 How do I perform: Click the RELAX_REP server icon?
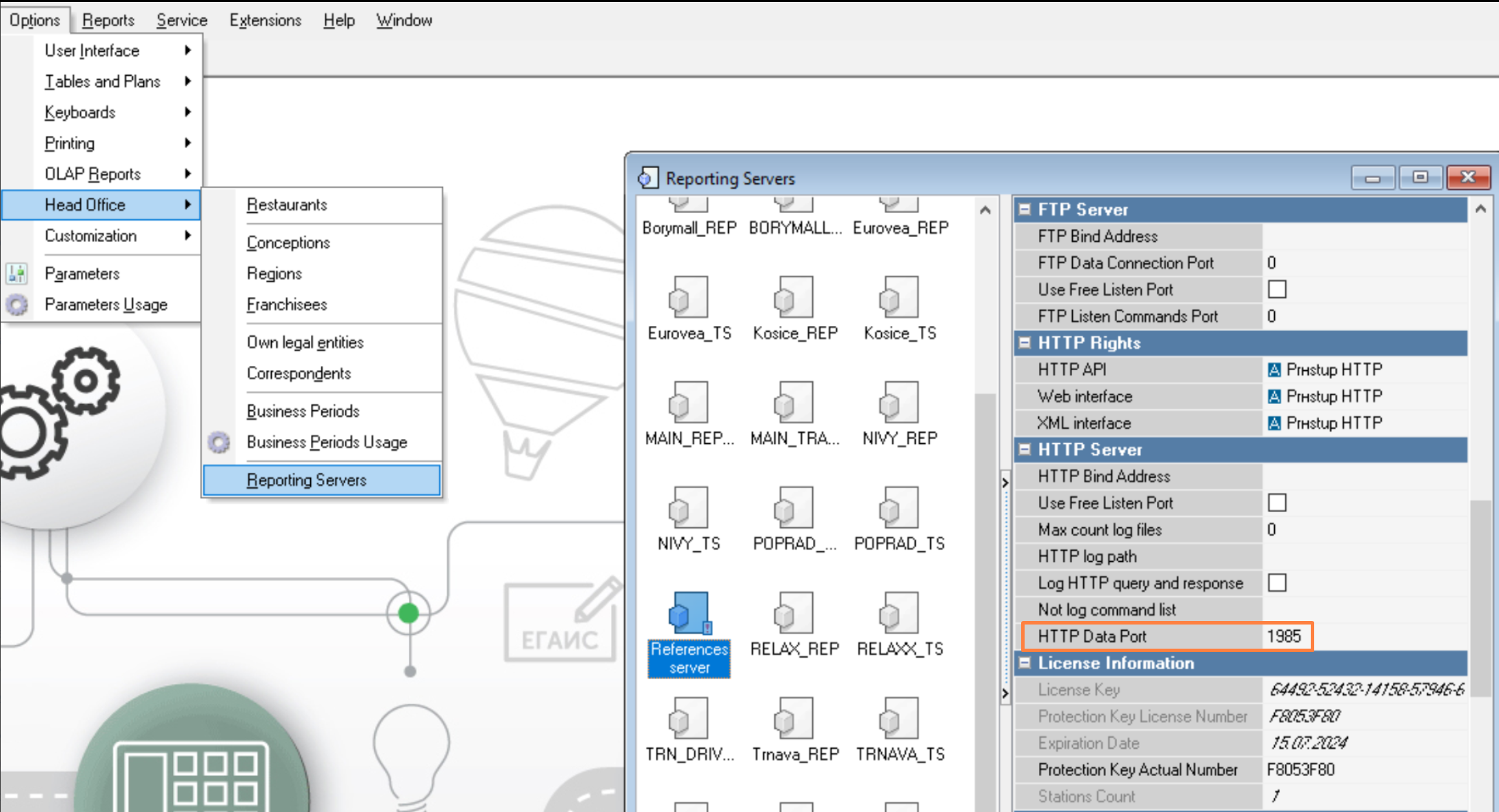coord(794,614)
